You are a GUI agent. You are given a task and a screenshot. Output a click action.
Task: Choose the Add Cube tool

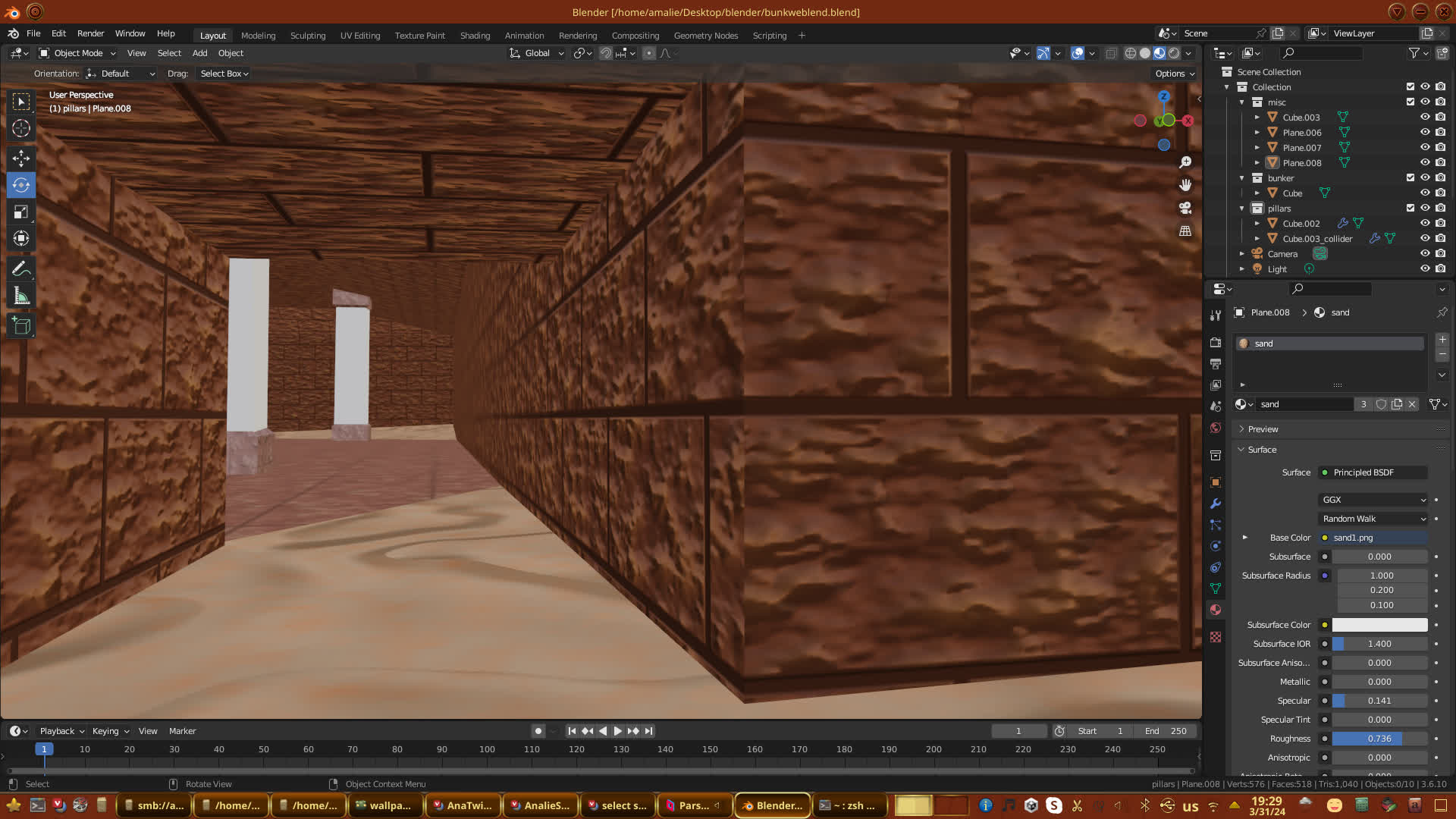tap(21, 327)
